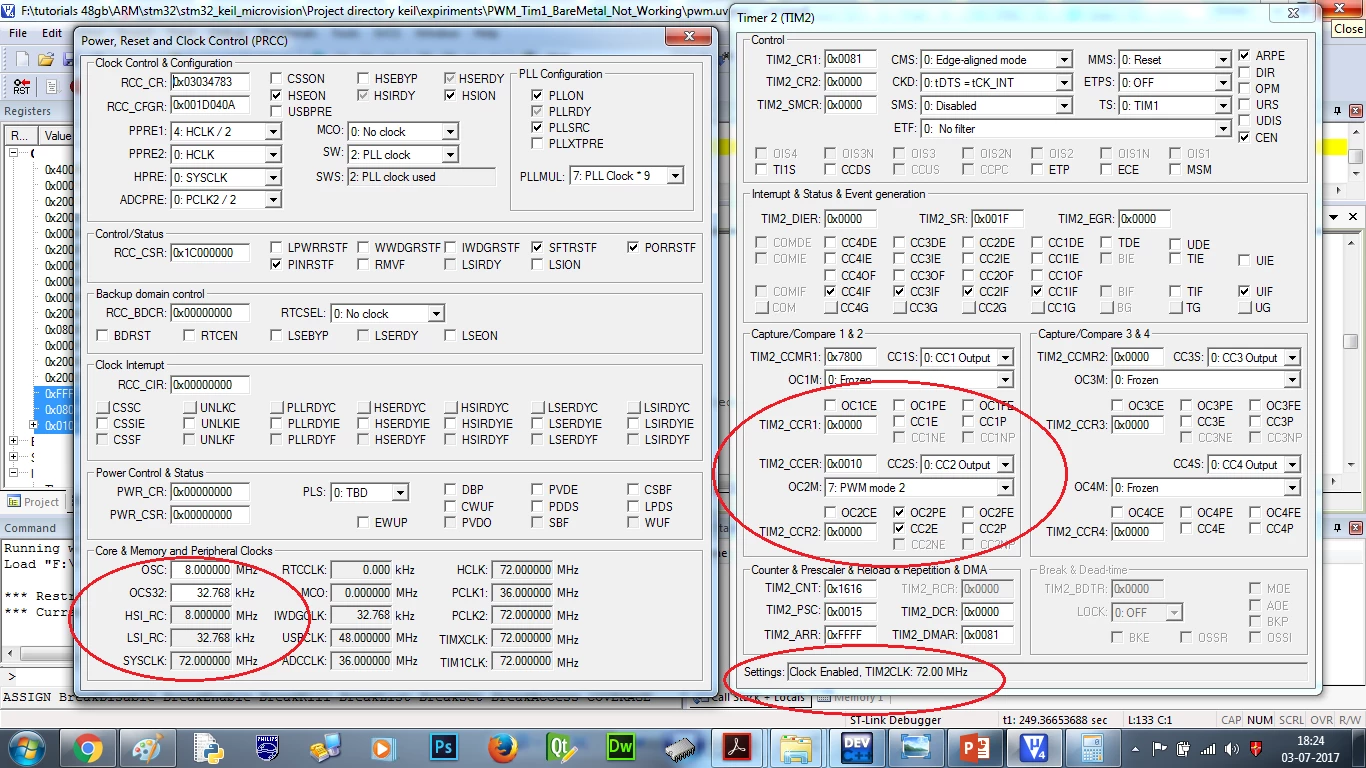Uncheck the ARPE checkbox in TIM2
Image resolution: width=1366 pixels, height=768 pixels.
(1244, 55)
